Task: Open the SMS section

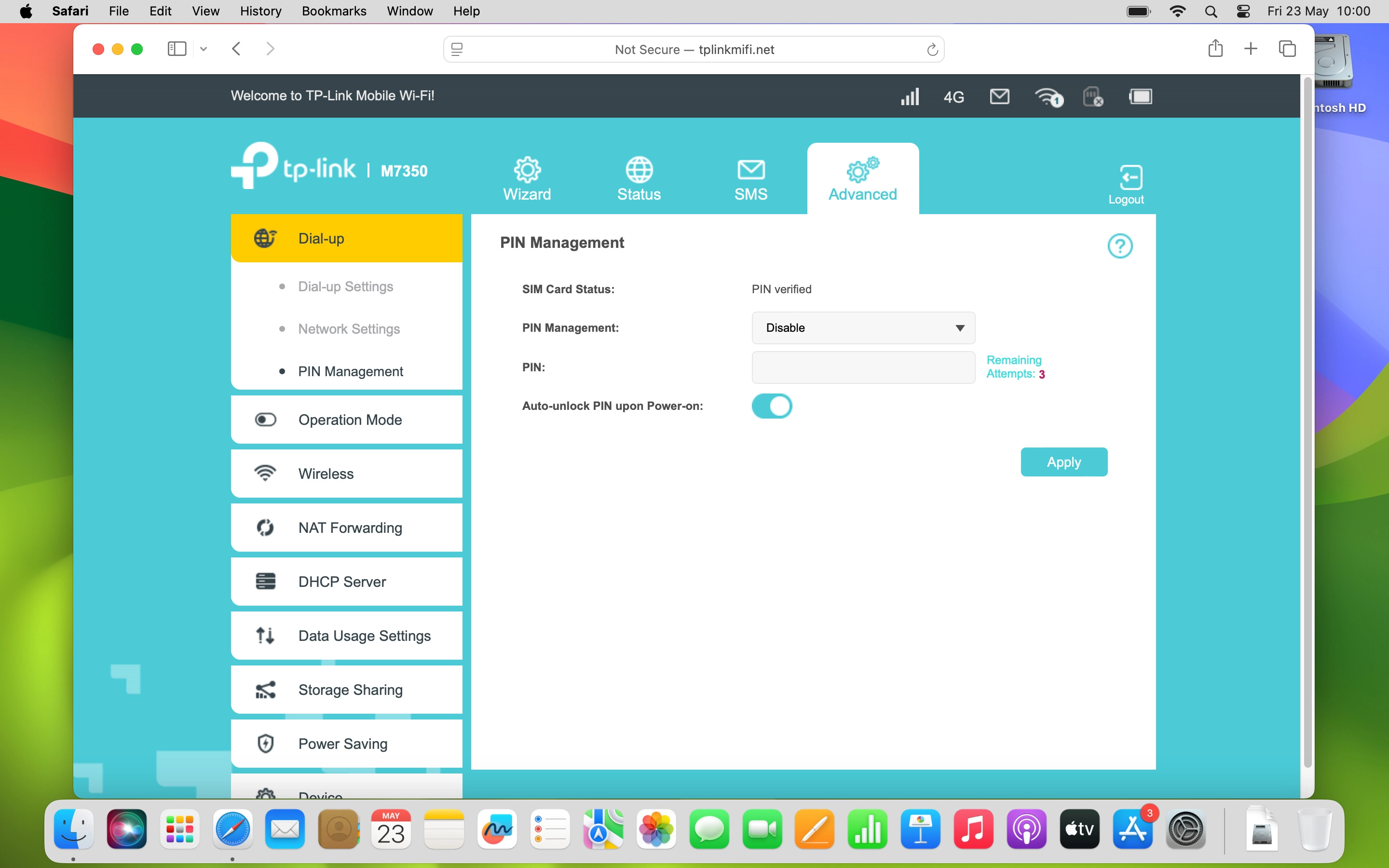Action: 751,179
